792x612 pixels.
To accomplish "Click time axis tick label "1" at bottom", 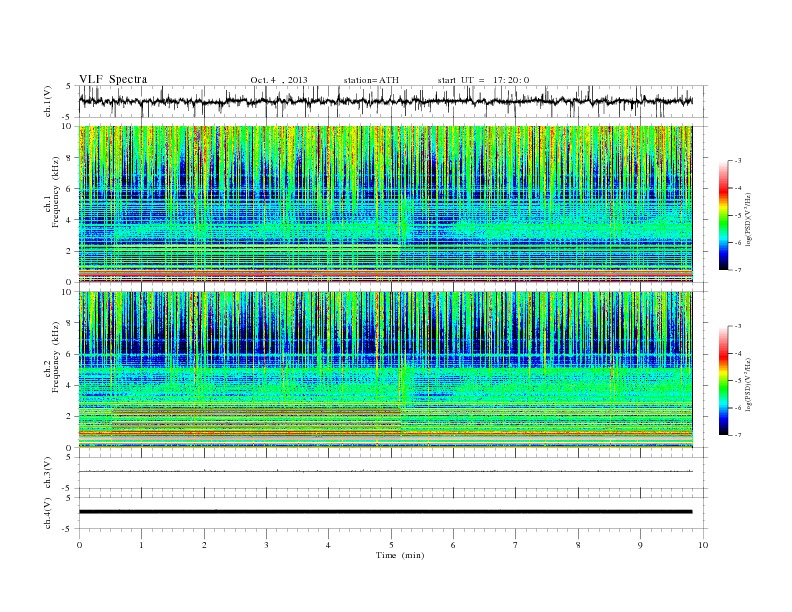I will (x=142, y=545).
